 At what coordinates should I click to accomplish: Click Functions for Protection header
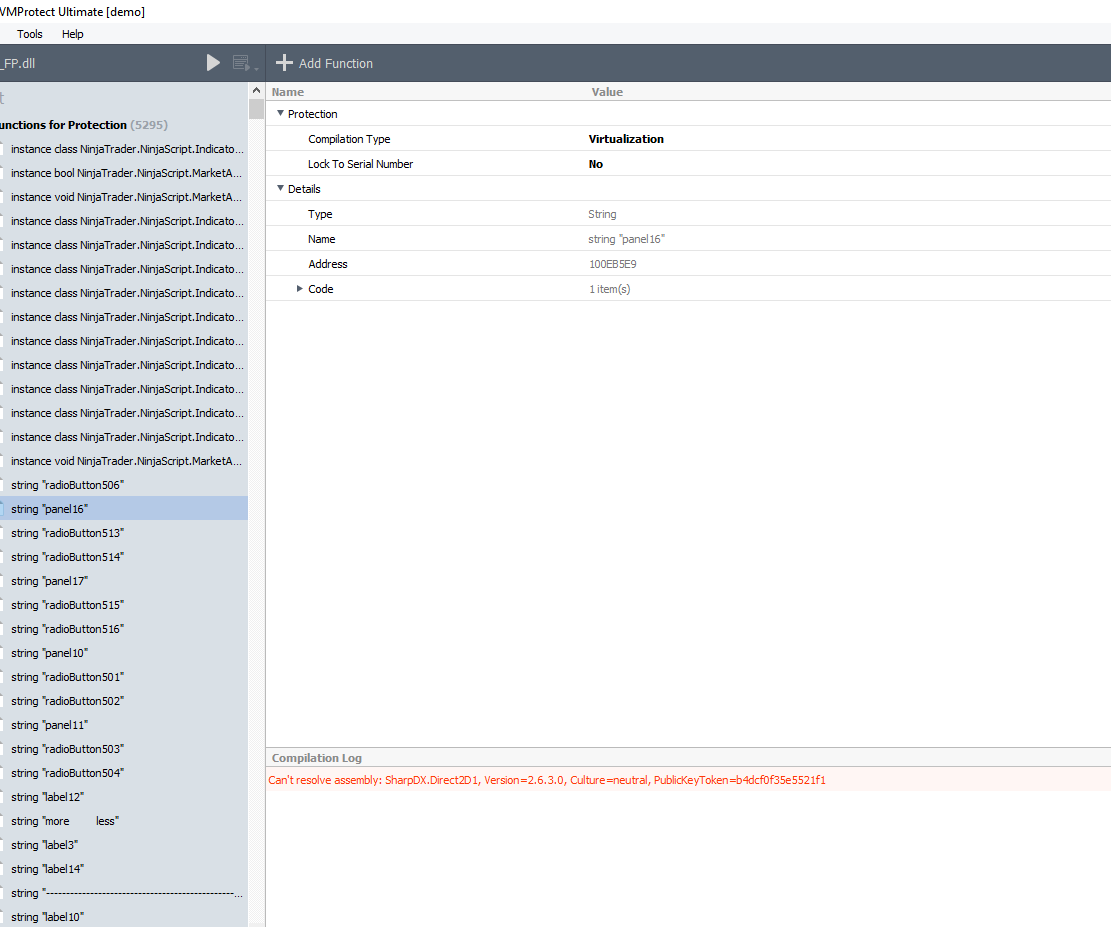click(x=64, y=125)
